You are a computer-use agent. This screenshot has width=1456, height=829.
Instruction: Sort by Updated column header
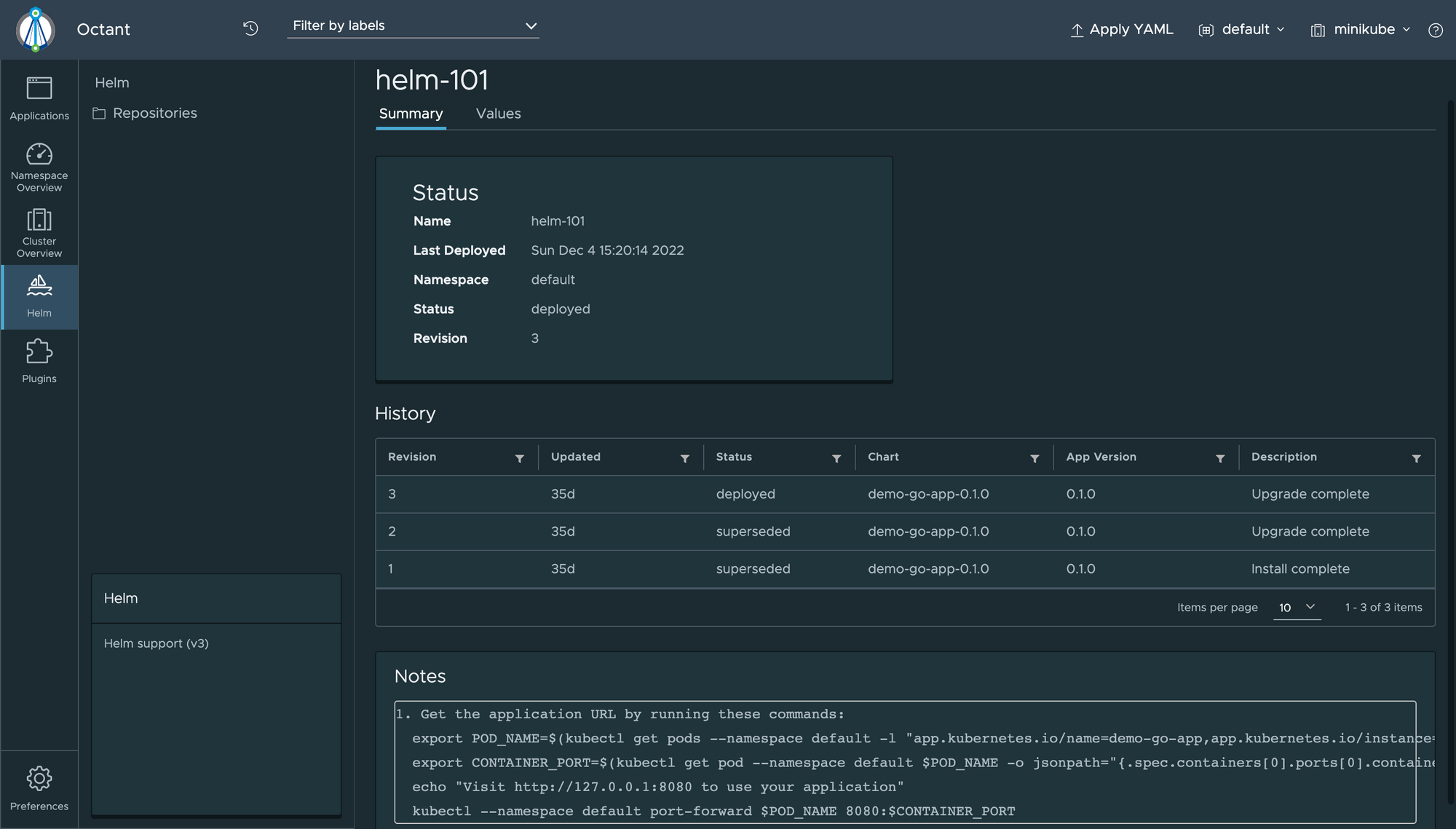coord(576,457)
